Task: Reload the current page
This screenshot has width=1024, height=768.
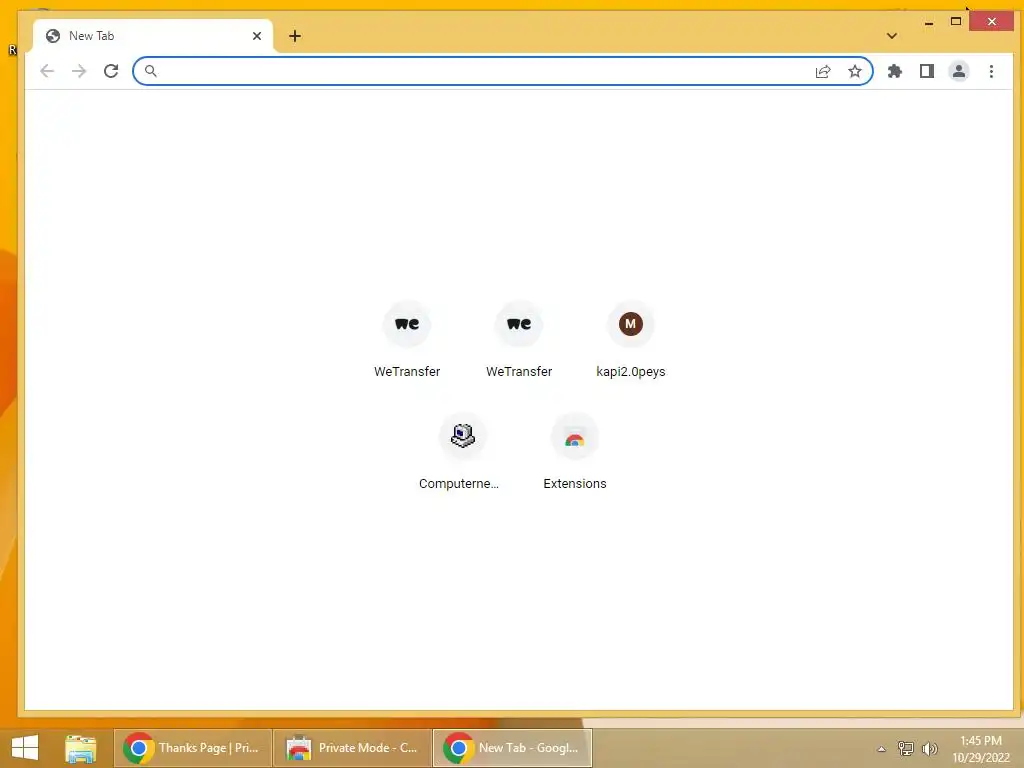Action: 111,71
